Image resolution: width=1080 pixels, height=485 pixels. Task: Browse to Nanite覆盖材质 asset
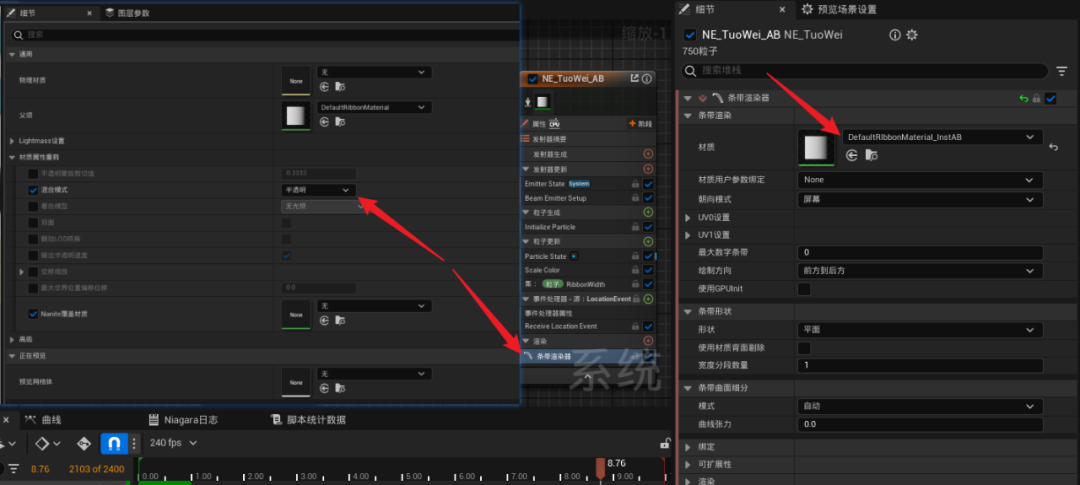pos(340,320)
